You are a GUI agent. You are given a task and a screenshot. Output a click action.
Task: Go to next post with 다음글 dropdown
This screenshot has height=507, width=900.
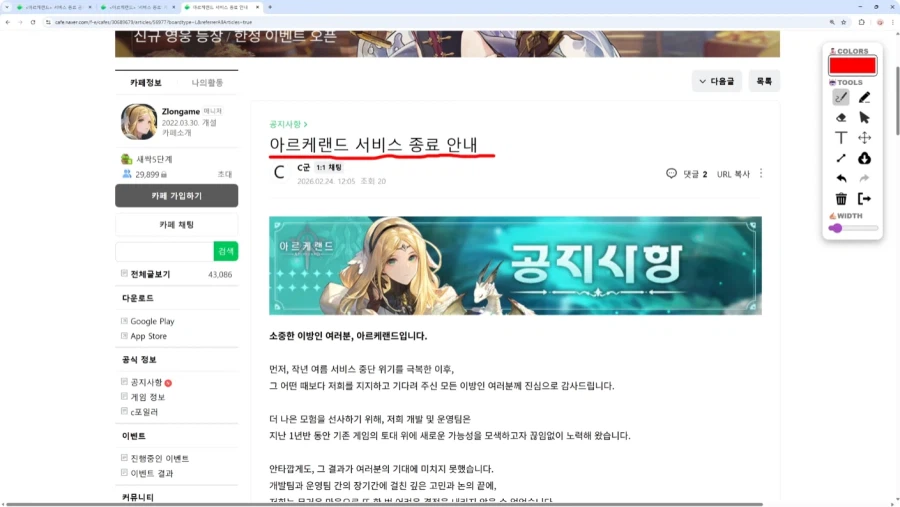tap(716, 82)
